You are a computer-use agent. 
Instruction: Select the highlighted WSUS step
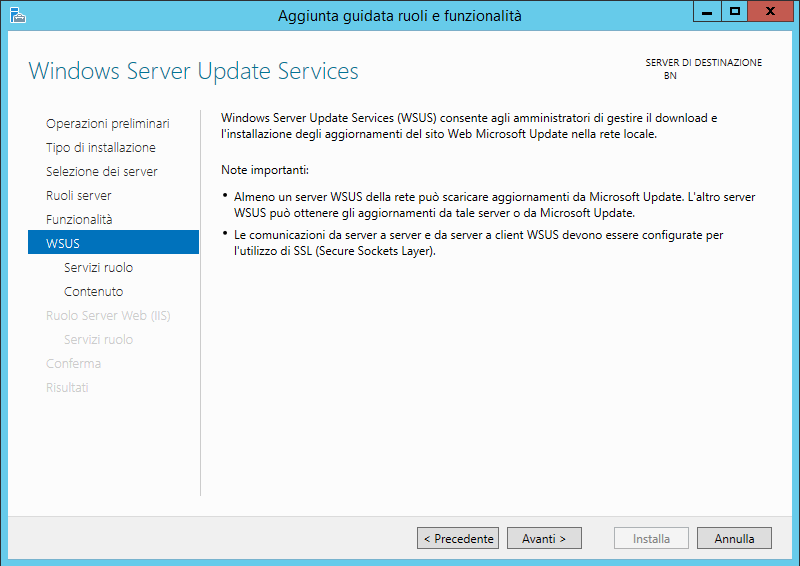113,242
